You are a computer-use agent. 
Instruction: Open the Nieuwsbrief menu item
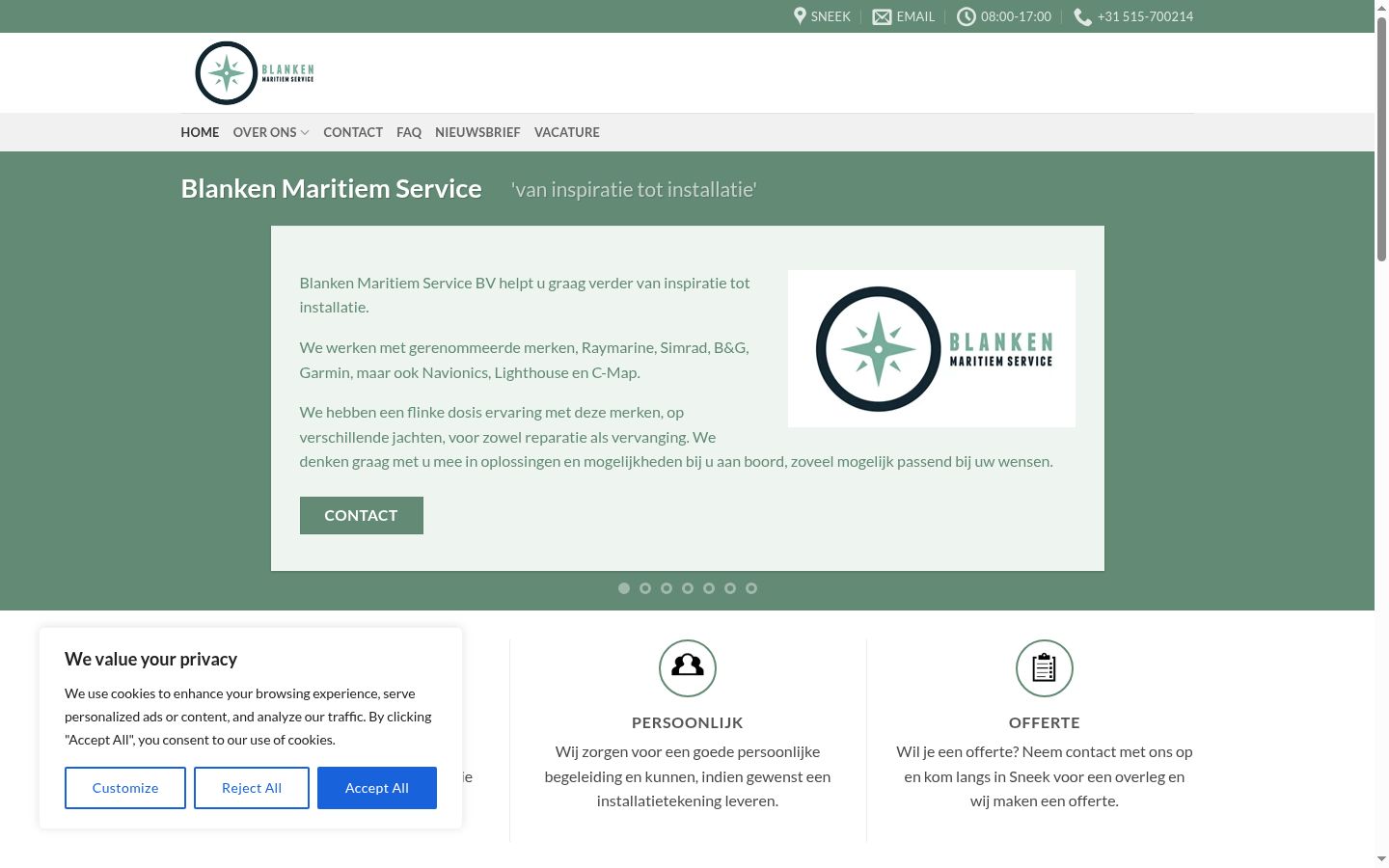pos(477,132)
